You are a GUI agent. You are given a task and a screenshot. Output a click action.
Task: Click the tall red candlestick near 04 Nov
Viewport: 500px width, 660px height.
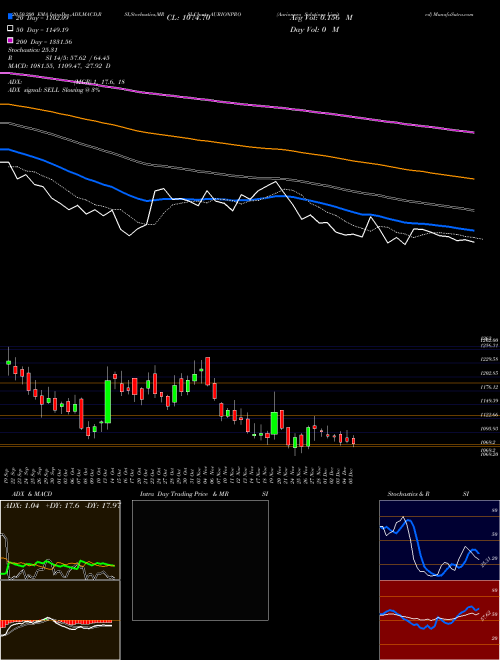tap(207, 371)
